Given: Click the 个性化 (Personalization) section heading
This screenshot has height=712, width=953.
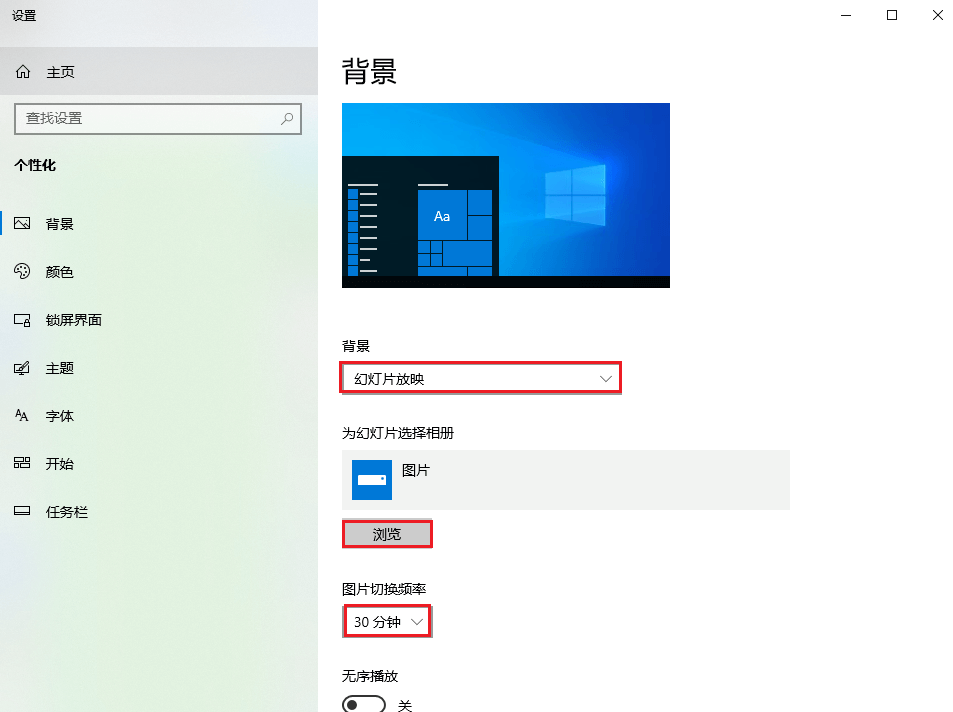Looking at the screenshot, I should pyautogui.click(x=35, y=166).
